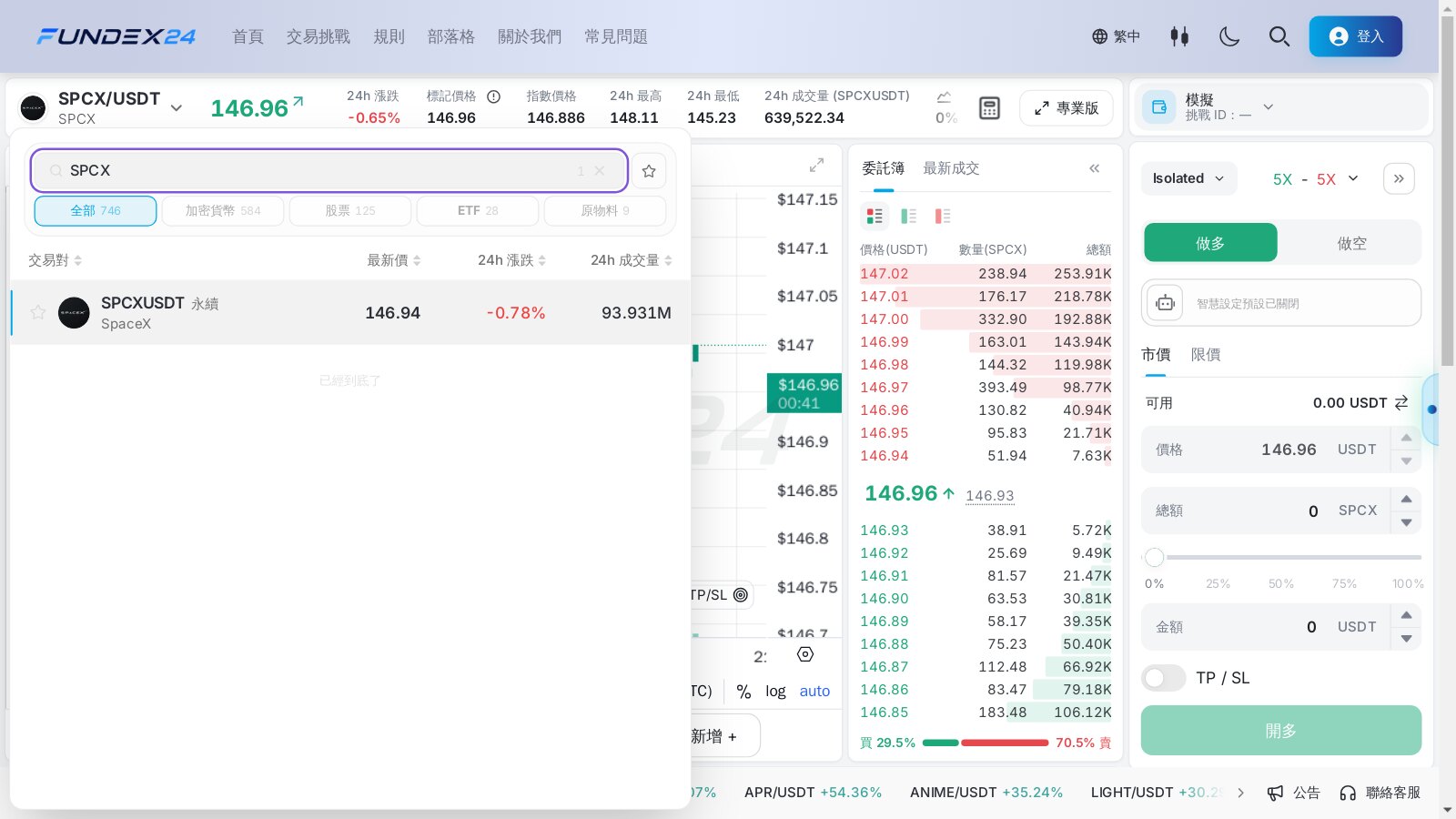1456x819 pixels.
Task: Switch language with globe 繁中 icon
Action: coord(1116,36)
